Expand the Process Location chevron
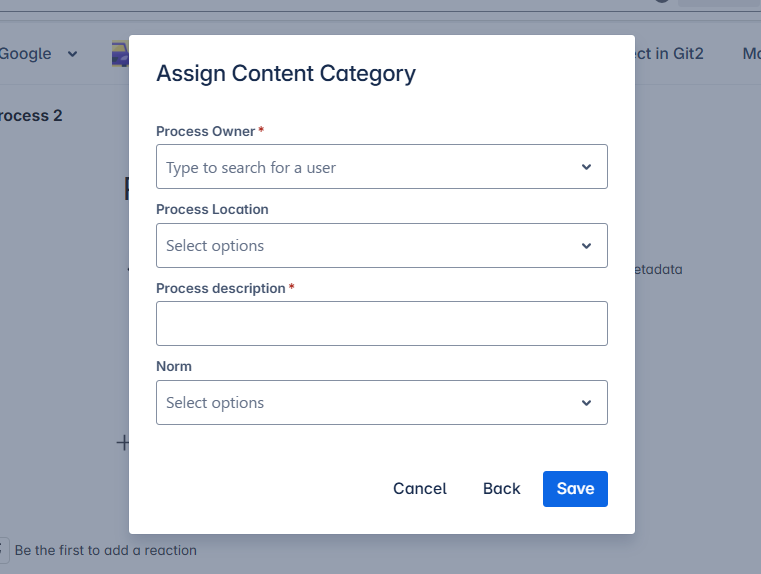The image size is (761, 574). coord(586,245)
